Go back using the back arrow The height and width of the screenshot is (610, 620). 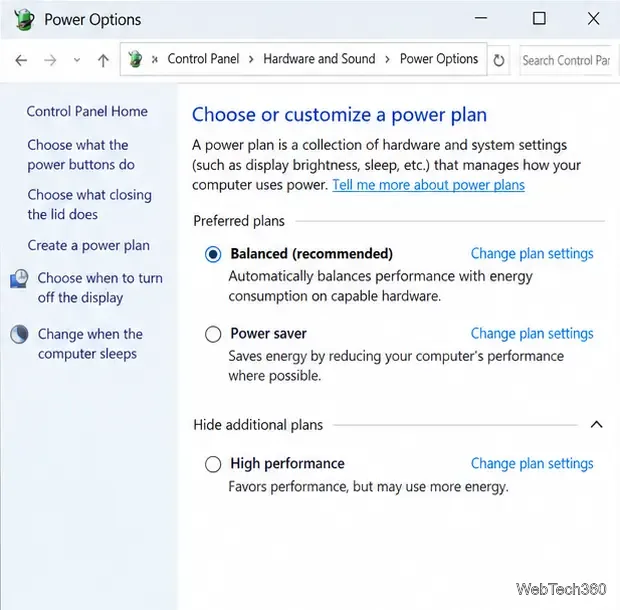click(21, 60)
